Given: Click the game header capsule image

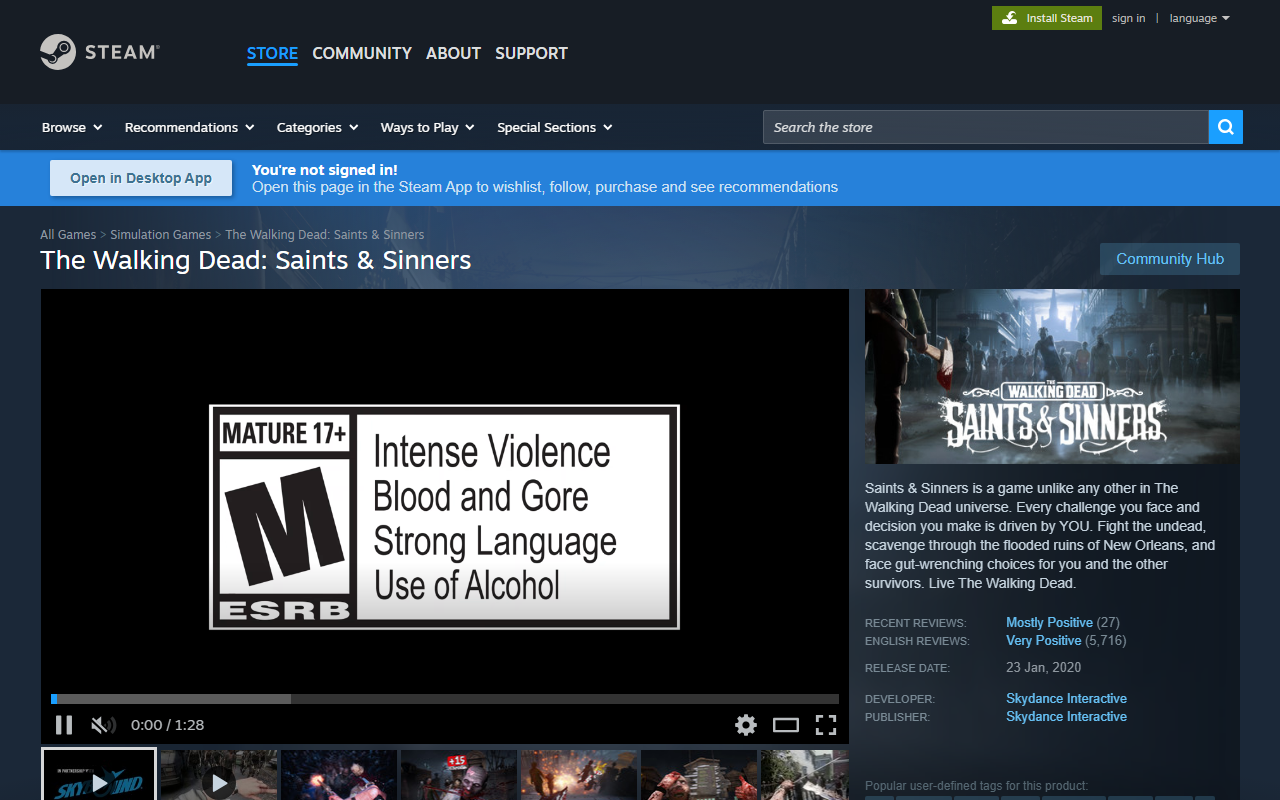Looking at the screenshot, I should [1052, 376].
